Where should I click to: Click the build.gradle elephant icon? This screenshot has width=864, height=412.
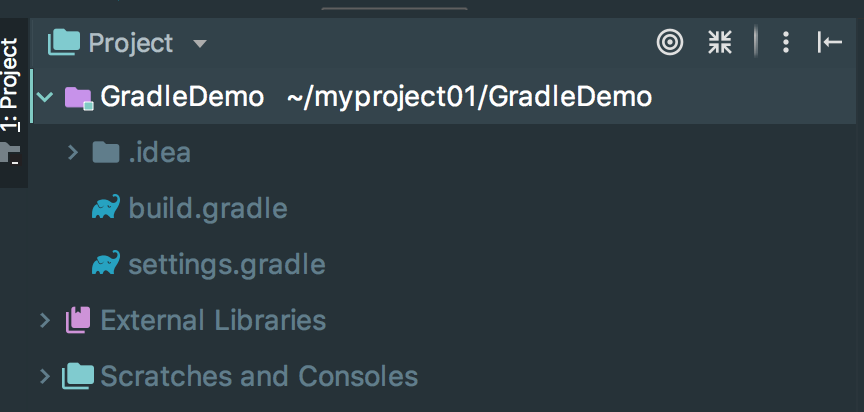[106, 207]
